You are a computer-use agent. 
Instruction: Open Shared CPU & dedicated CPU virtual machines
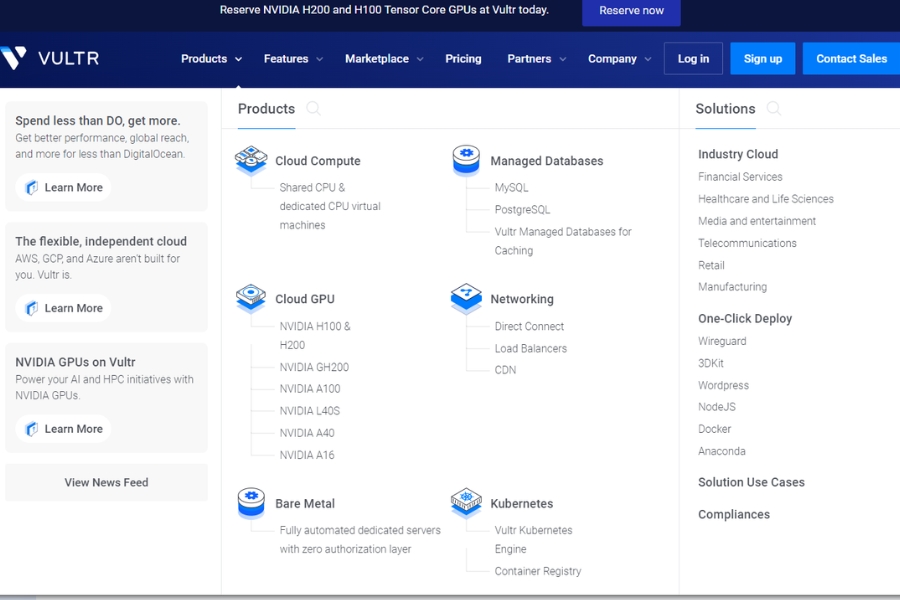tap(330, 206)
